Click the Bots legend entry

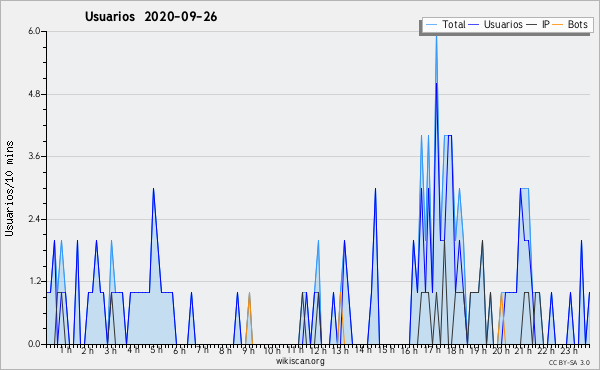click(570, 24)
